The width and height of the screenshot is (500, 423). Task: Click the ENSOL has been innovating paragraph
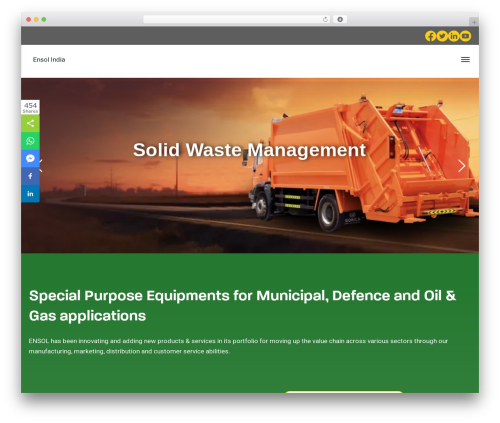pyautogui.click(x=238, y=346)
